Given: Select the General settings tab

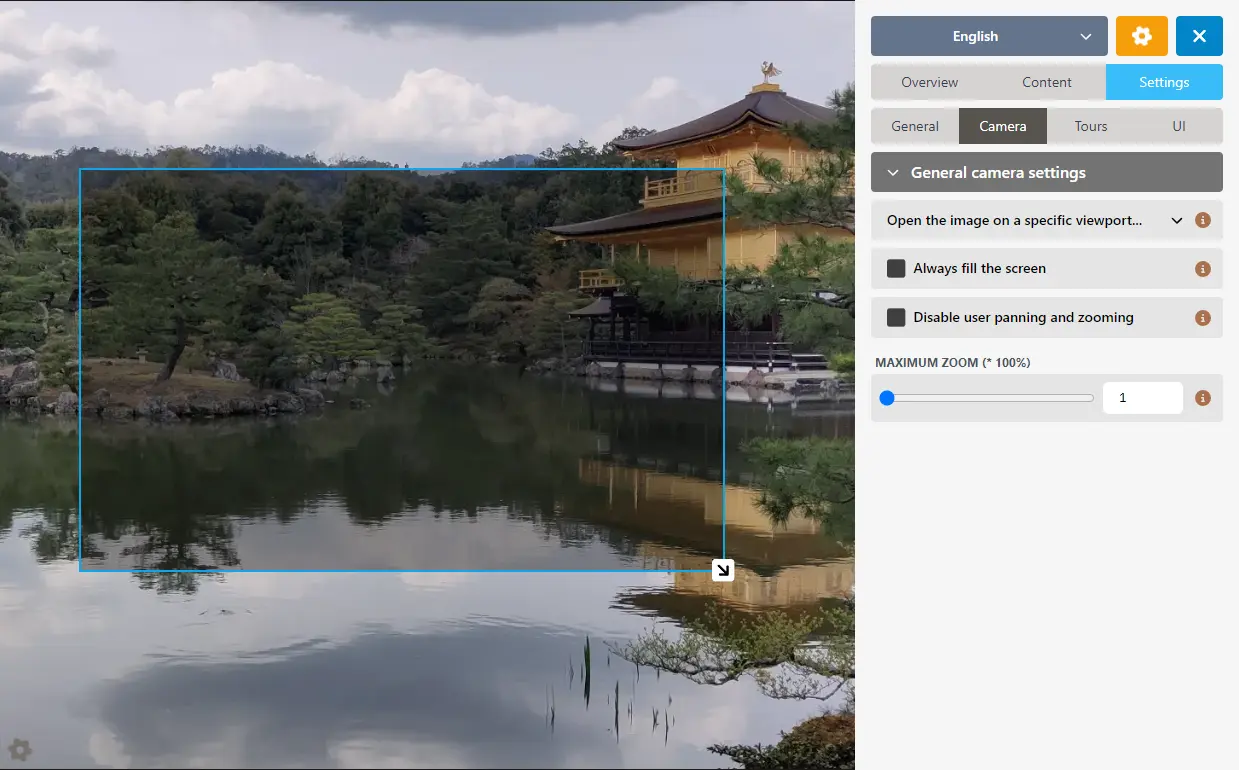Looking at the screenshot, I should [914, 125].
